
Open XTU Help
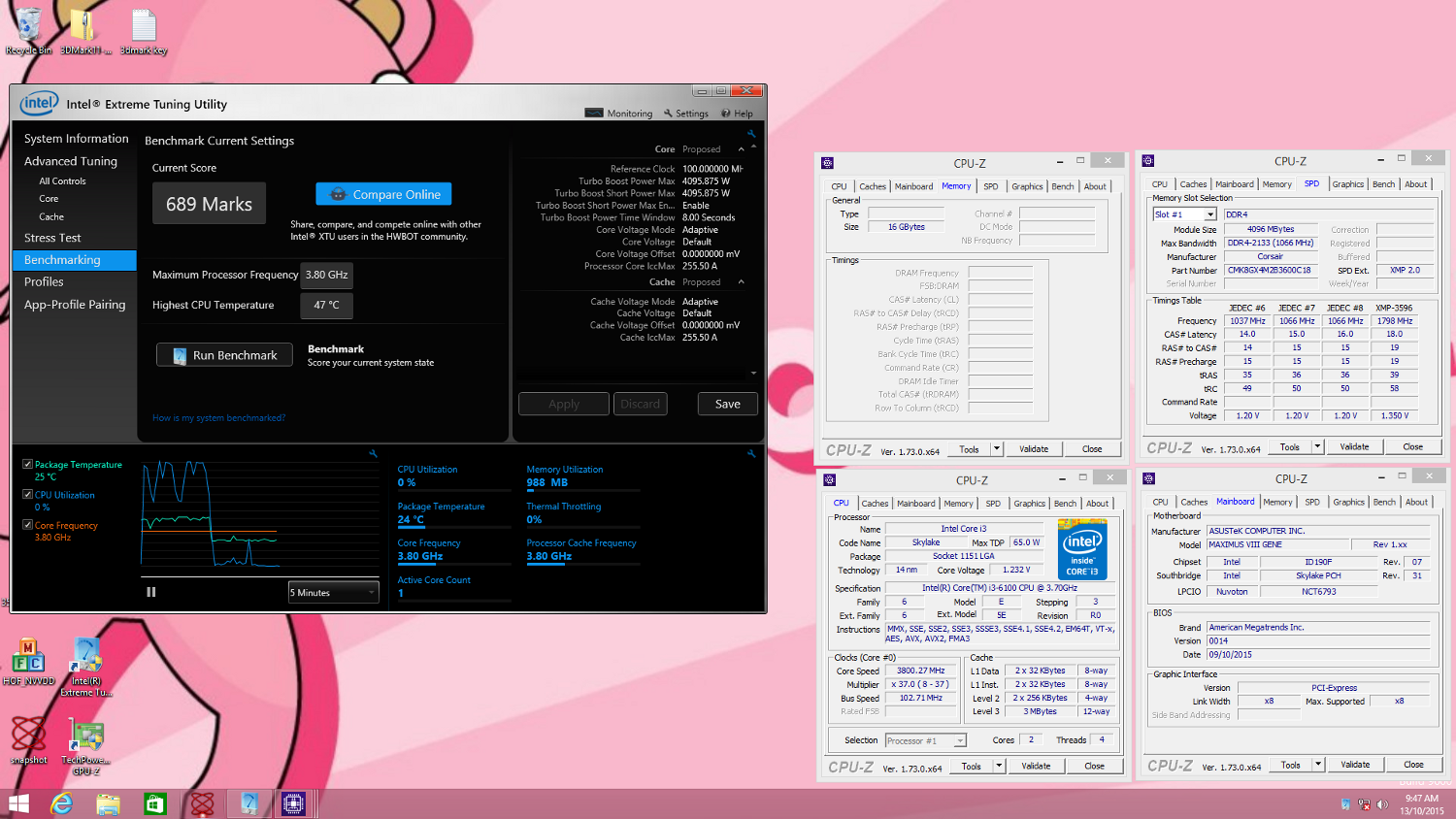point(738,114)
